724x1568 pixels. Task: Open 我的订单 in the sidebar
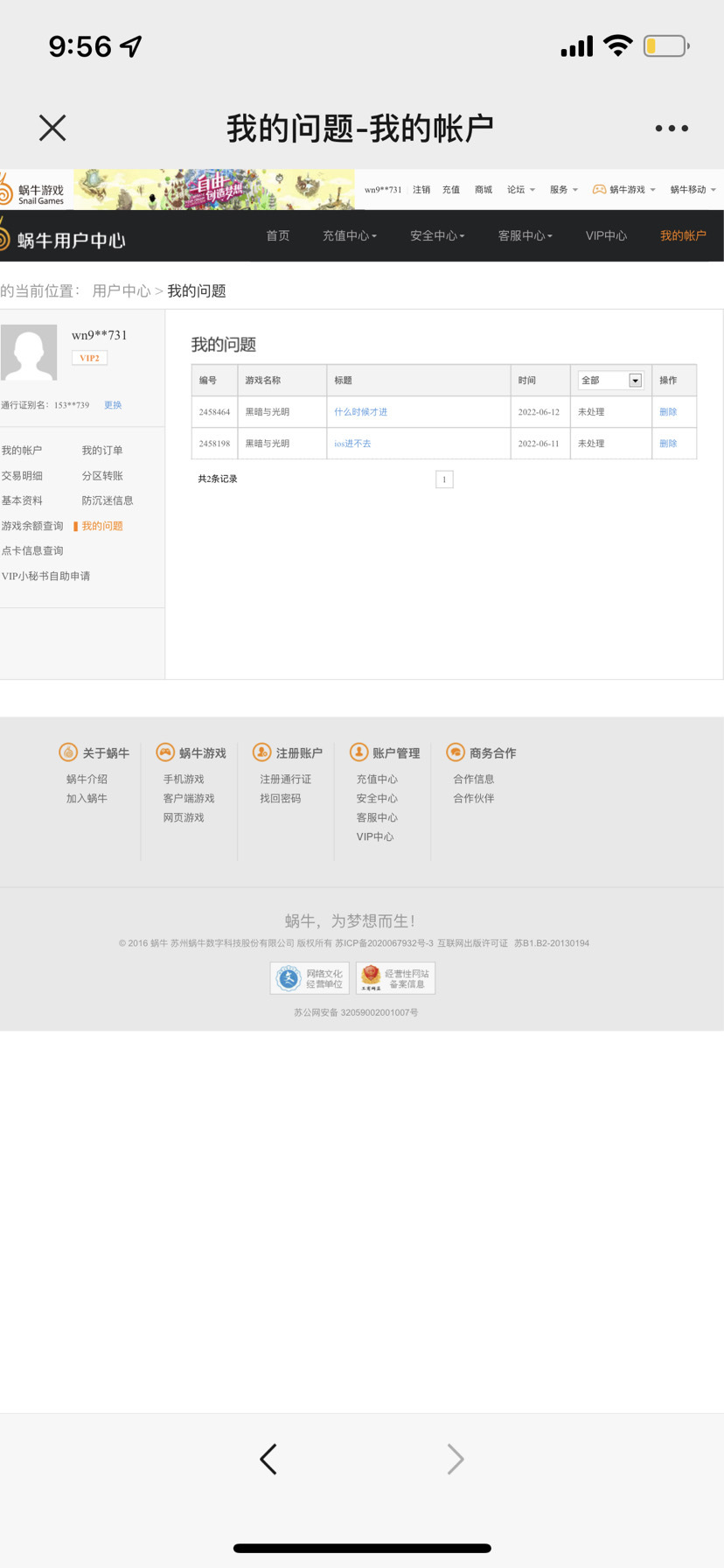tap(102, 451)
